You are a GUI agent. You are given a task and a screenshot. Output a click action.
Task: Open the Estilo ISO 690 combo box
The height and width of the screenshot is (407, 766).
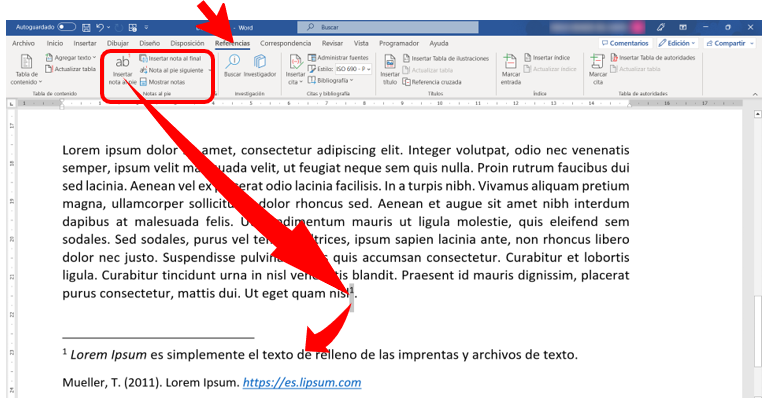point(353,69)
